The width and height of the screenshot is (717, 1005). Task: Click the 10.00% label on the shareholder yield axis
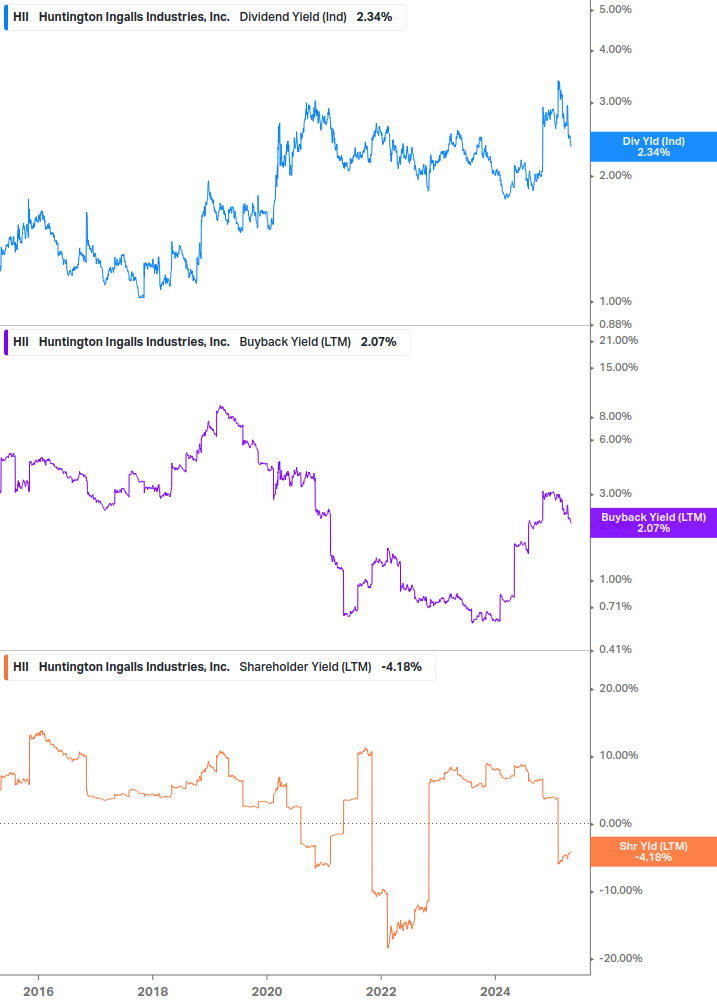618,756
